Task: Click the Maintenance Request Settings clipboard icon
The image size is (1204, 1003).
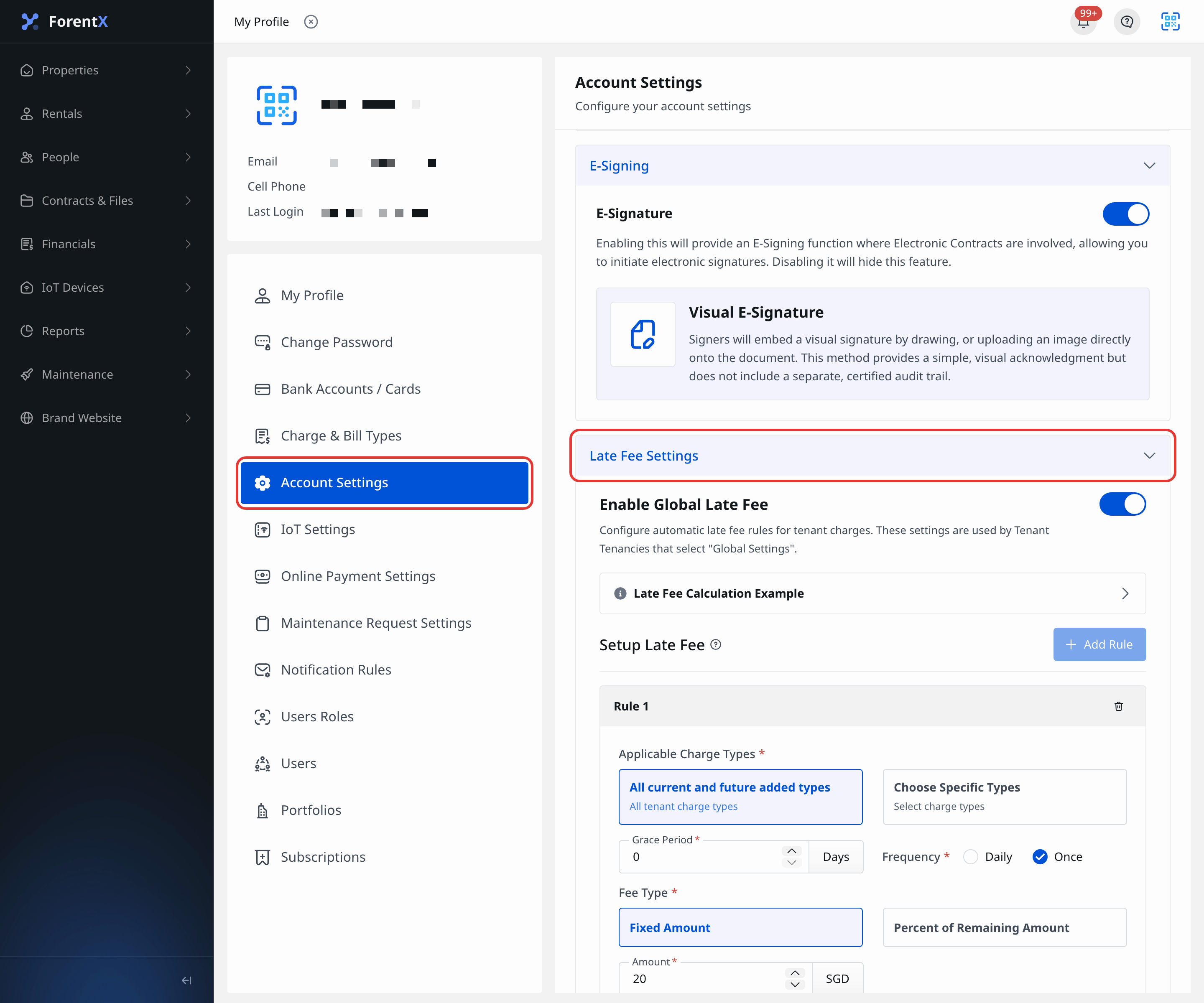Action: (263, 624)
